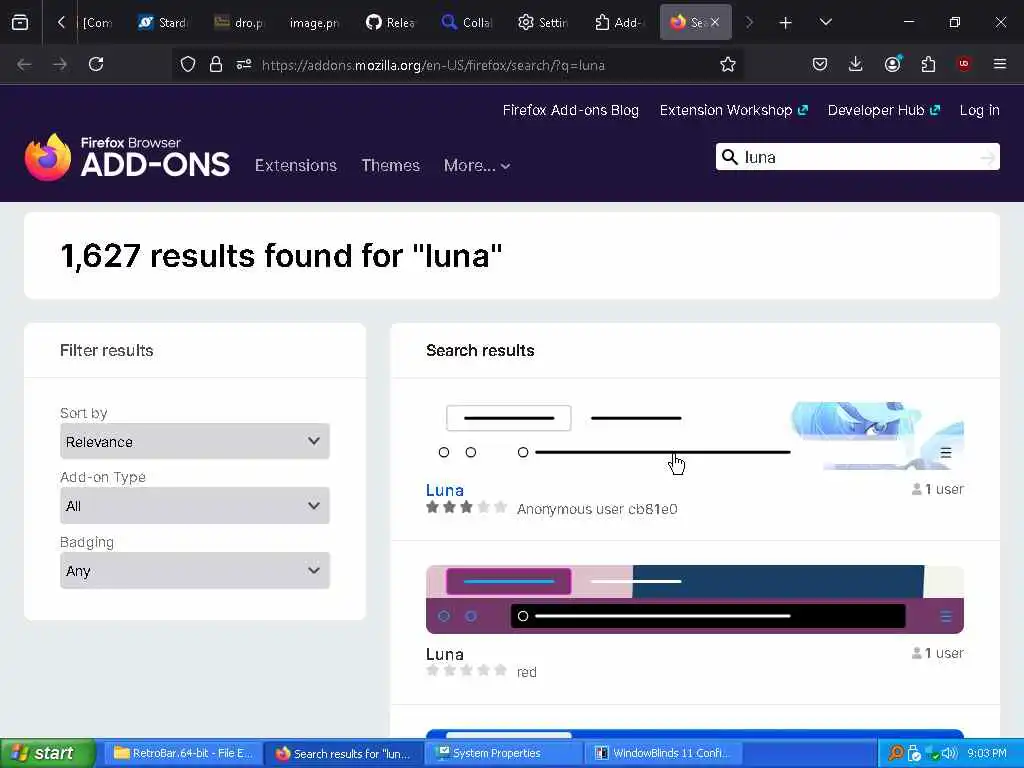Viewport: 1024px width, 768px height.
Task: Open the Themes navigation item
Action: tap(391, 165)
